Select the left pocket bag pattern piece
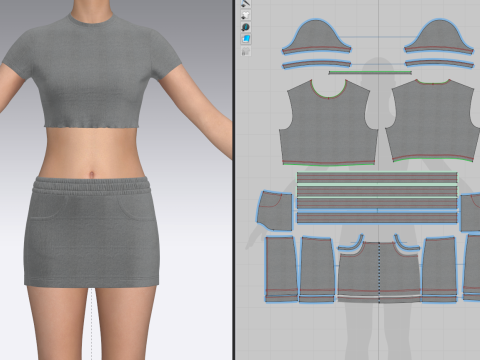480x360 pixels. pyautogui.click(x=275, y=211)
